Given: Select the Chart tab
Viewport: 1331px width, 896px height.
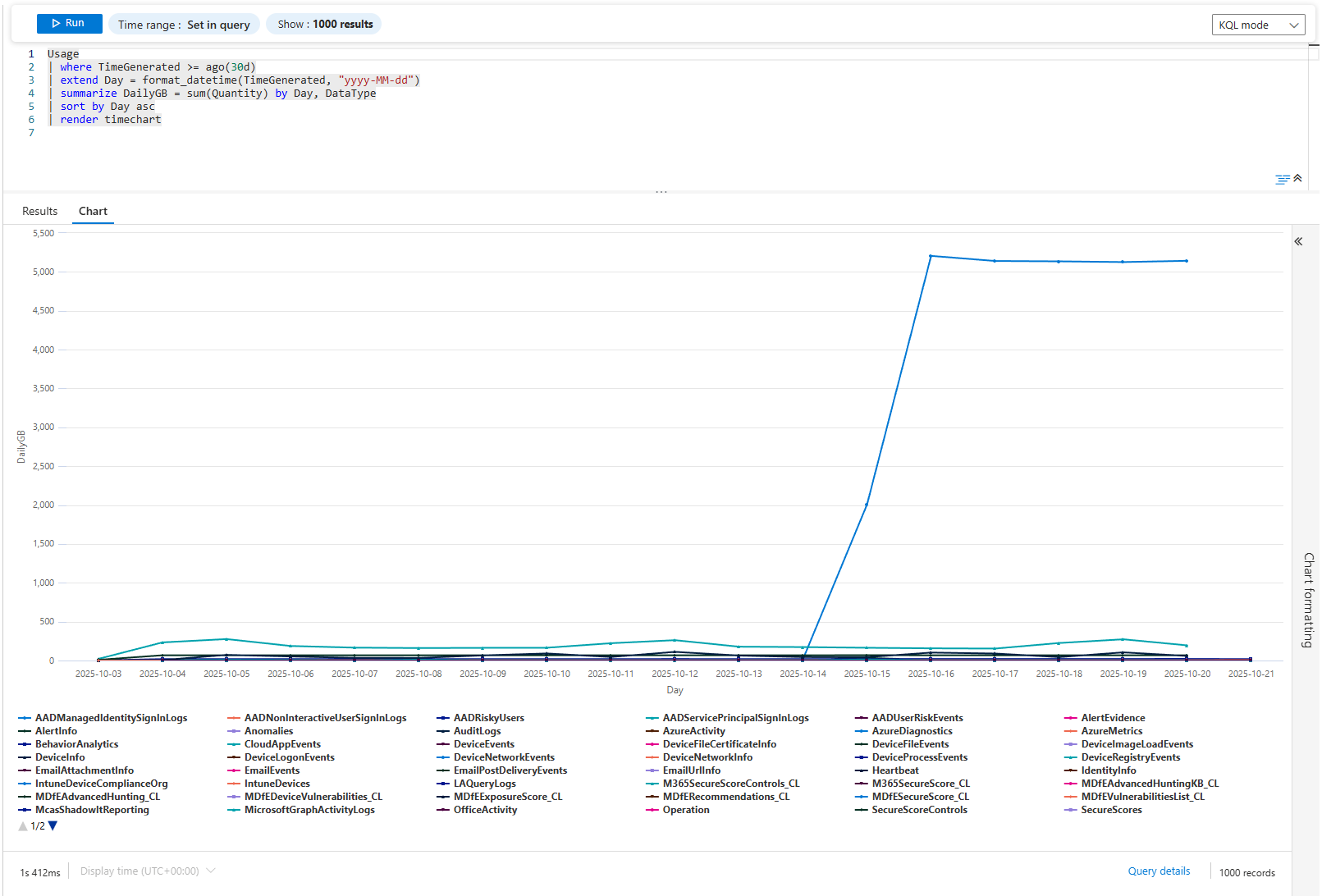Looking at the screenshot, I should pos(93,211).
